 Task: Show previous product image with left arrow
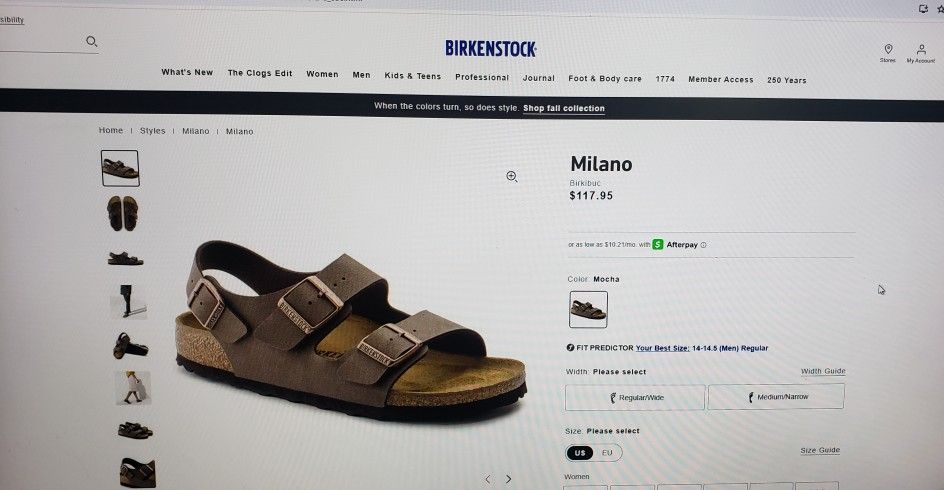point(488,479)
